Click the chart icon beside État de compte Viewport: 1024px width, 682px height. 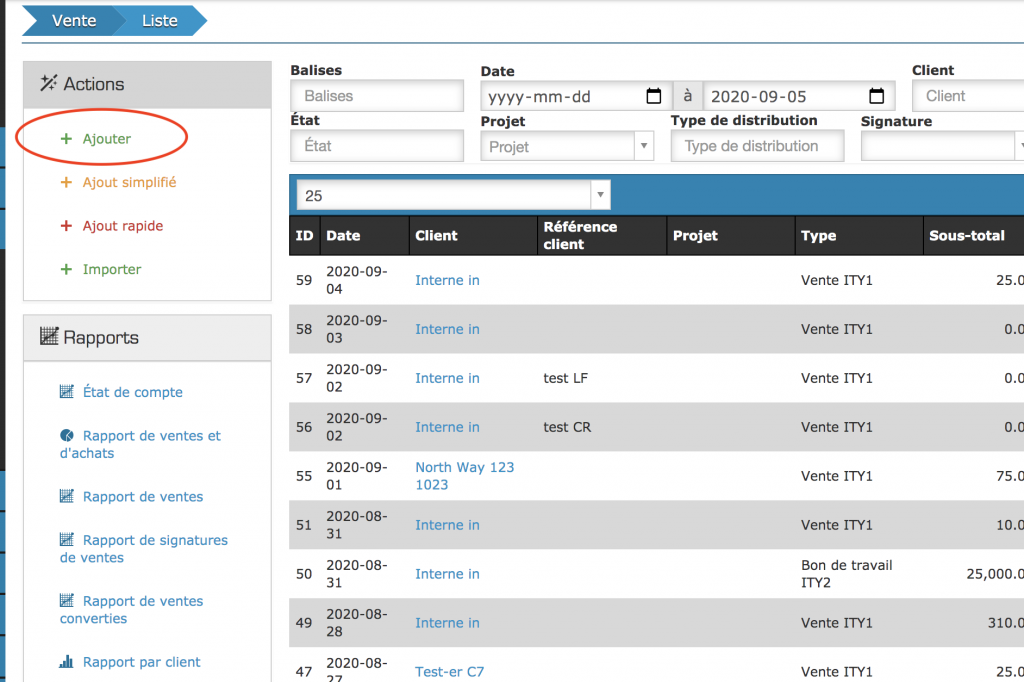pos(67,392)
